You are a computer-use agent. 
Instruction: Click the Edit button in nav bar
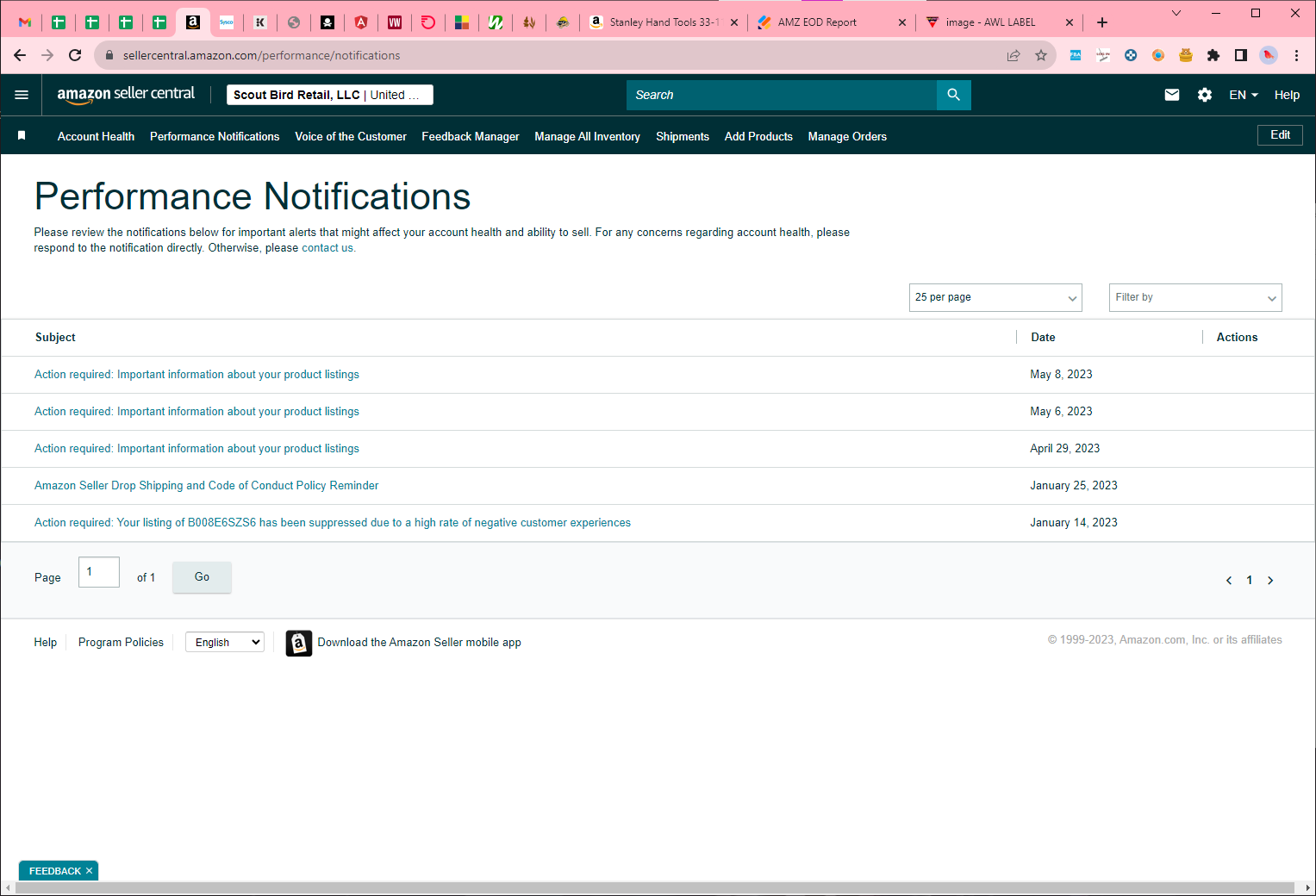point(1280,135)
